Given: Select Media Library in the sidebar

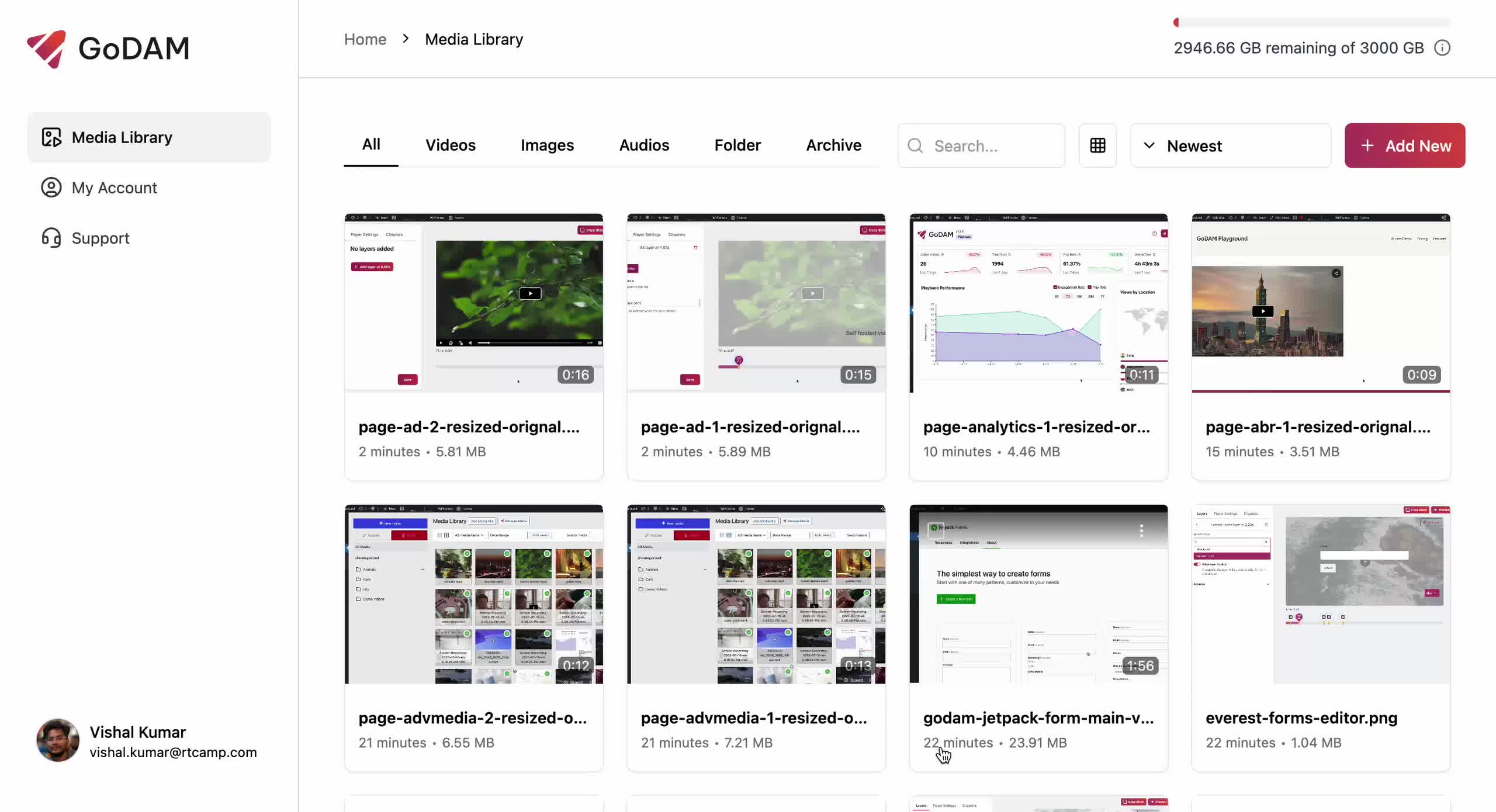Looking at the screenshot, I should pyautogui.click(x=122, y=137).
